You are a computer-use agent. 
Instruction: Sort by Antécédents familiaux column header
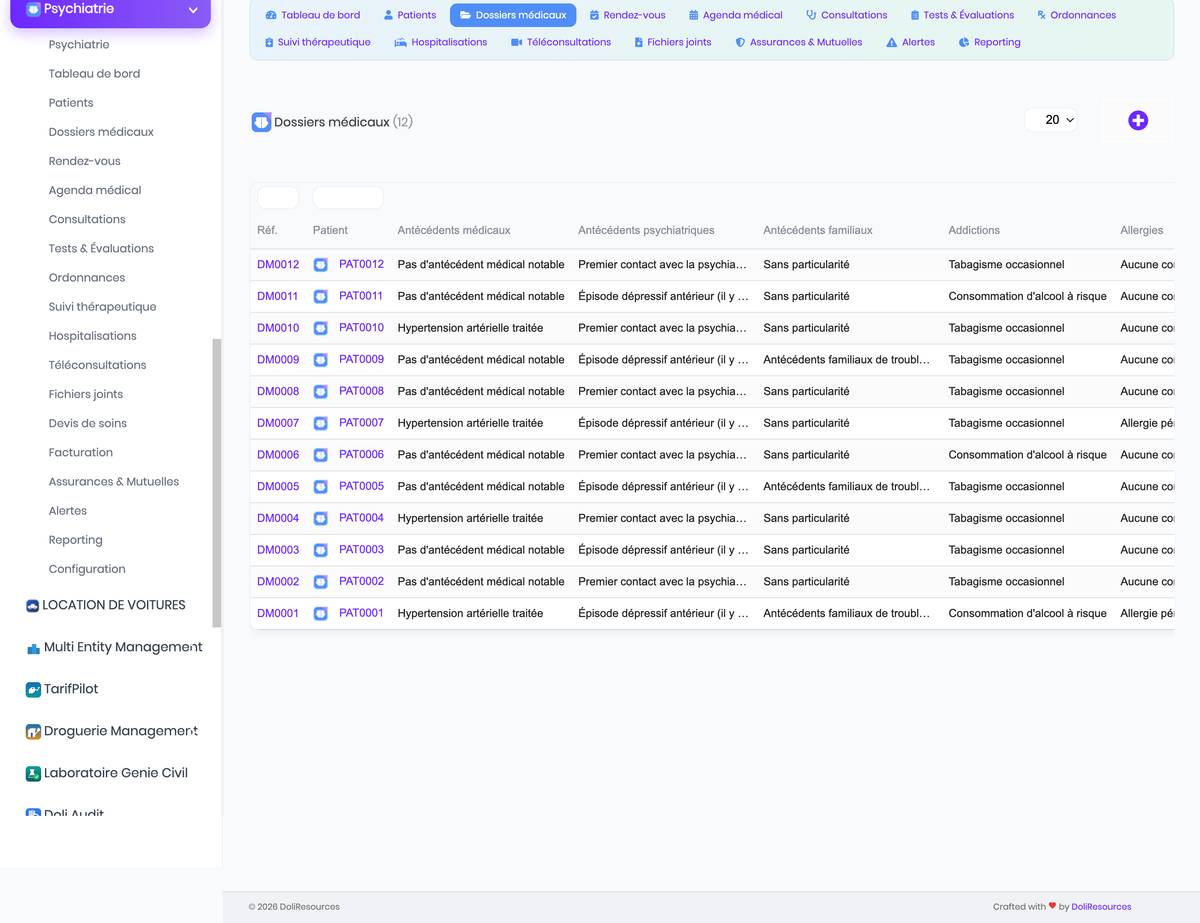pyautogui.click(x=818, y=230)
